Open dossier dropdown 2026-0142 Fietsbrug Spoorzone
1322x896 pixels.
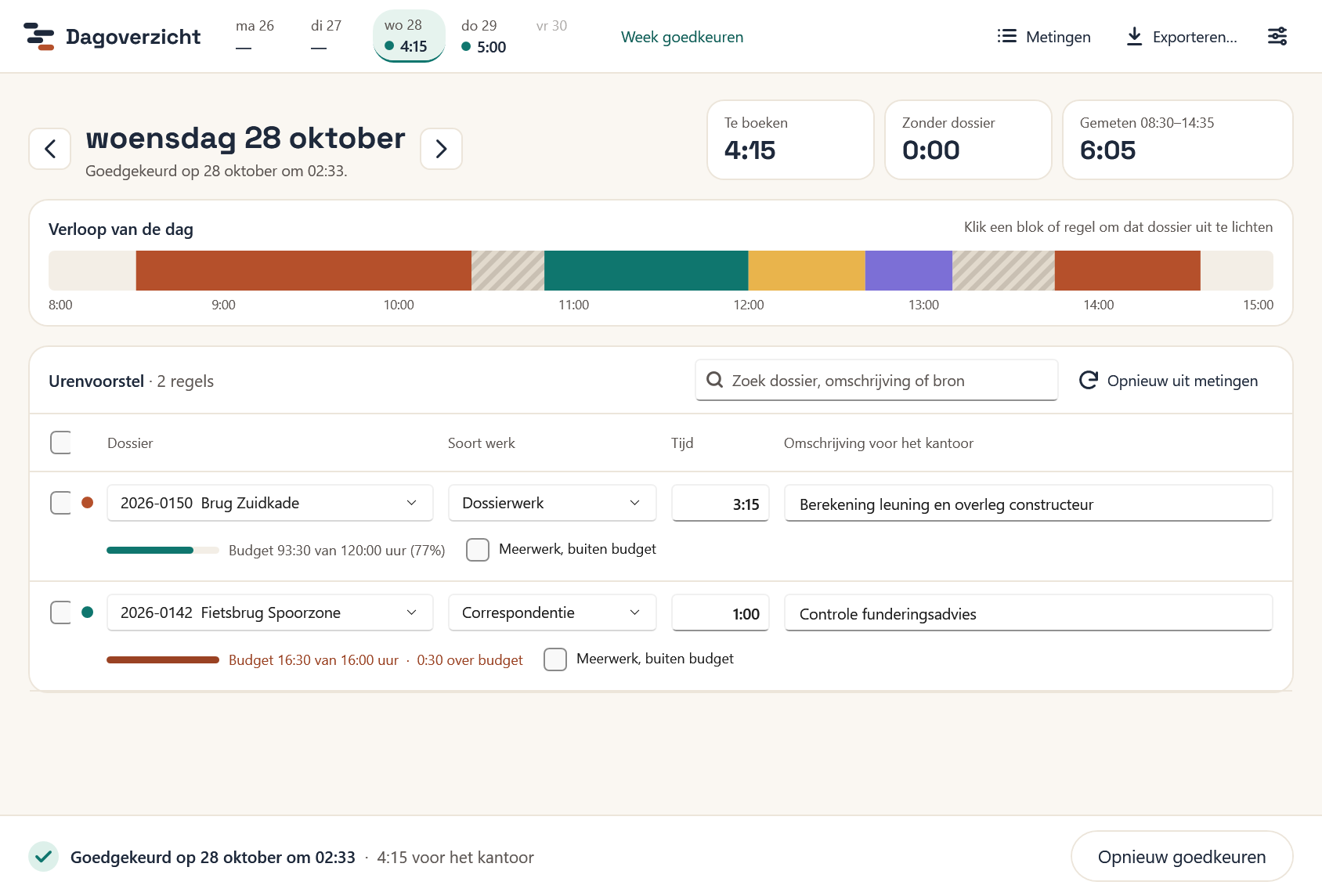point(270,612)
